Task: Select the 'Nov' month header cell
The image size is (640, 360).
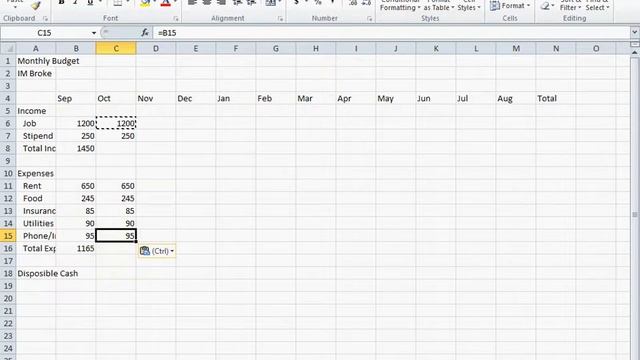Action: [156, 98]
